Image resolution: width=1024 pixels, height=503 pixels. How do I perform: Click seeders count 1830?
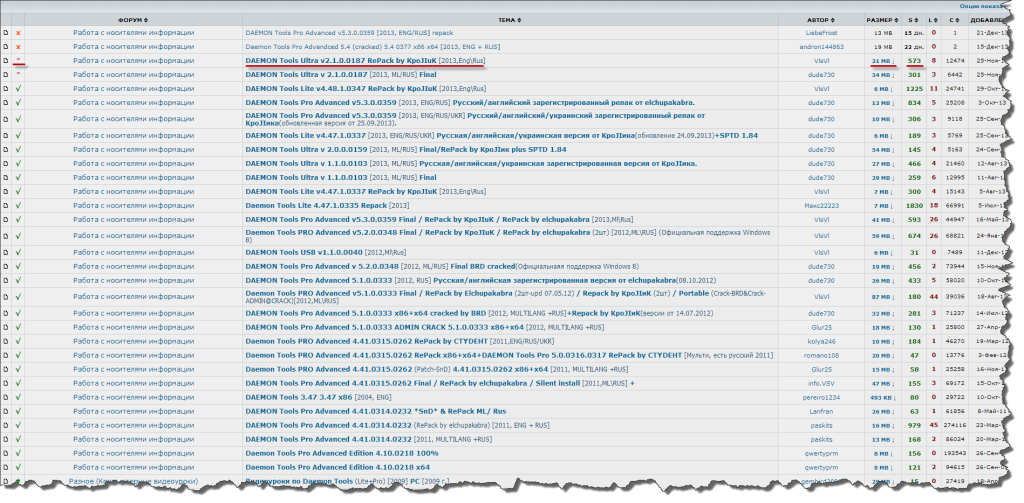click(x=914, y=205)
